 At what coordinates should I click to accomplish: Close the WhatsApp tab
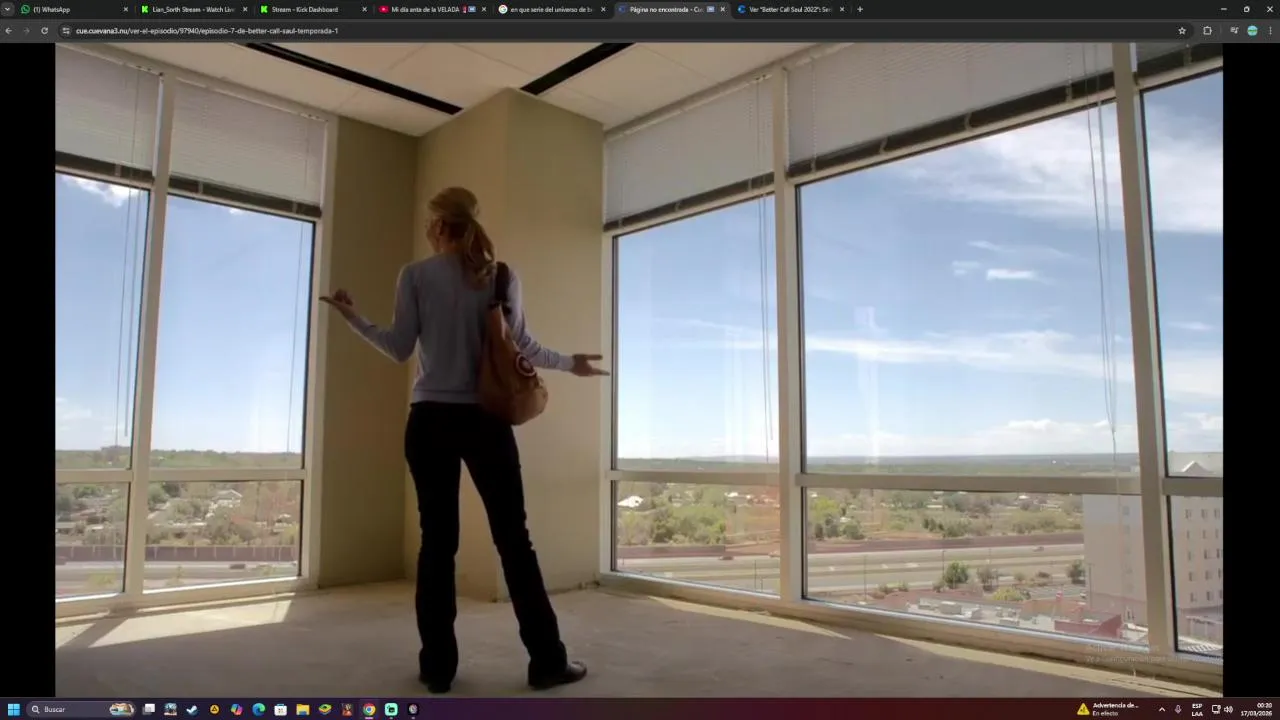point(126,9)
